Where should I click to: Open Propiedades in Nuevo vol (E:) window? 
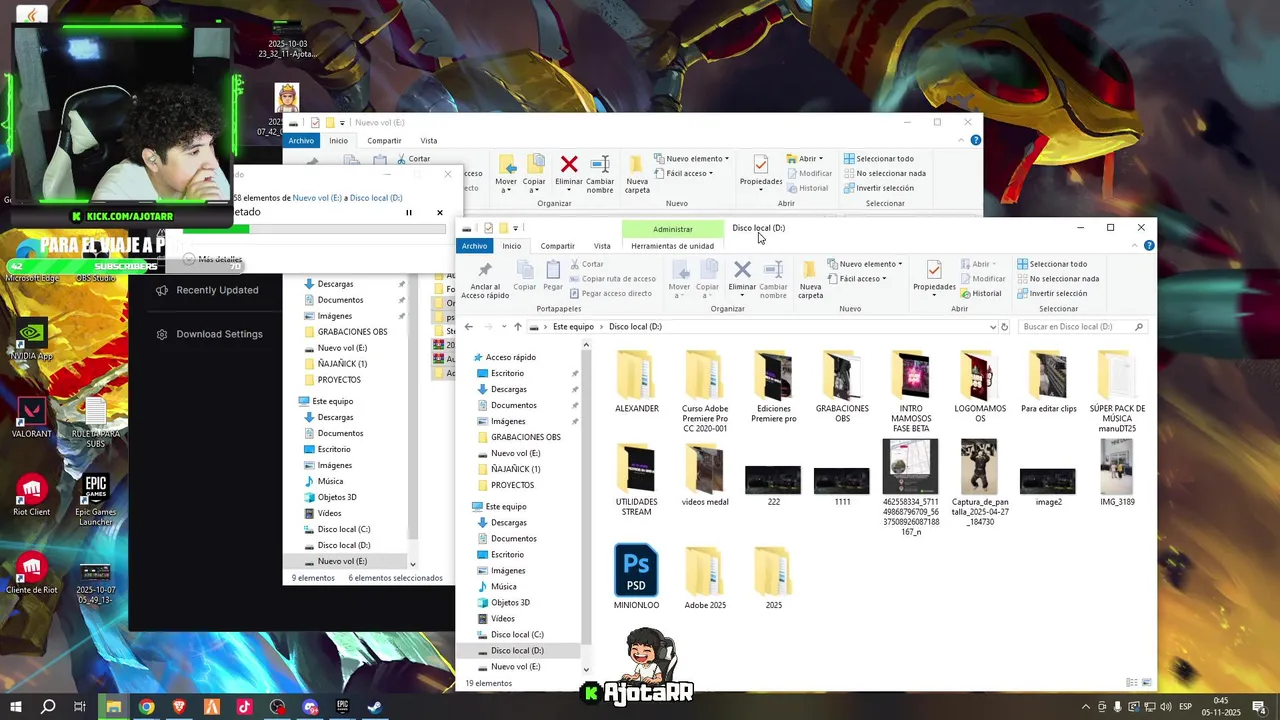[x=761, y=171]
